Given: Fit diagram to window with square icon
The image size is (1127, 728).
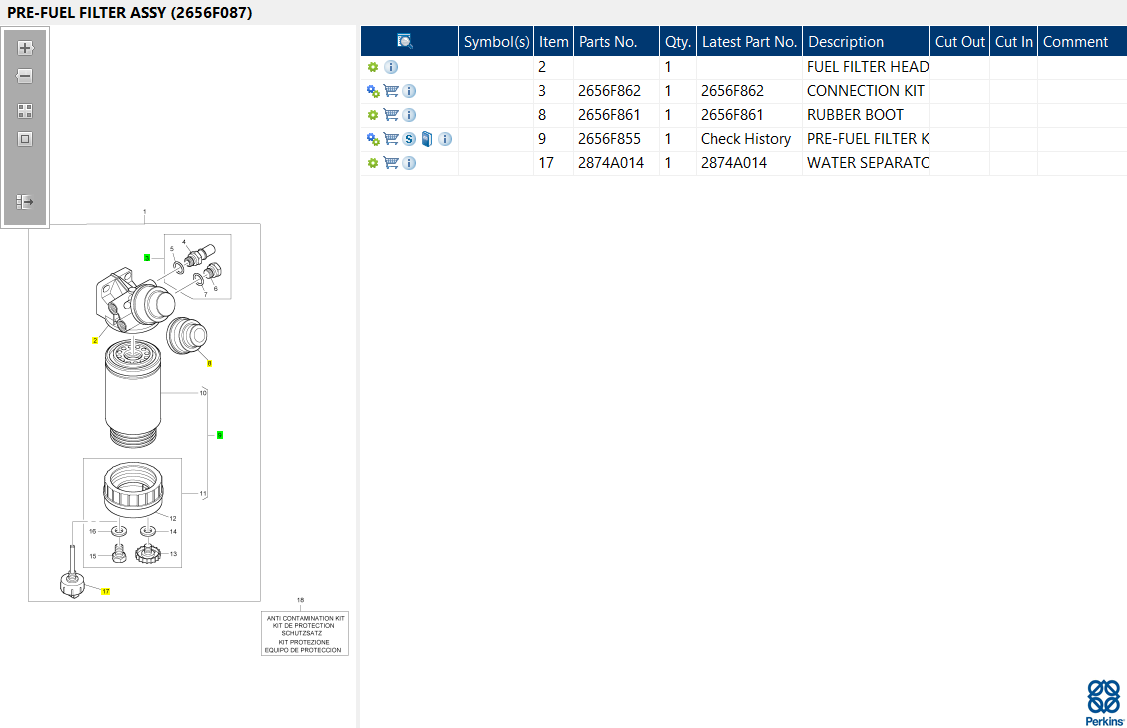Looking at the screenshot, I should coord(25,139).
